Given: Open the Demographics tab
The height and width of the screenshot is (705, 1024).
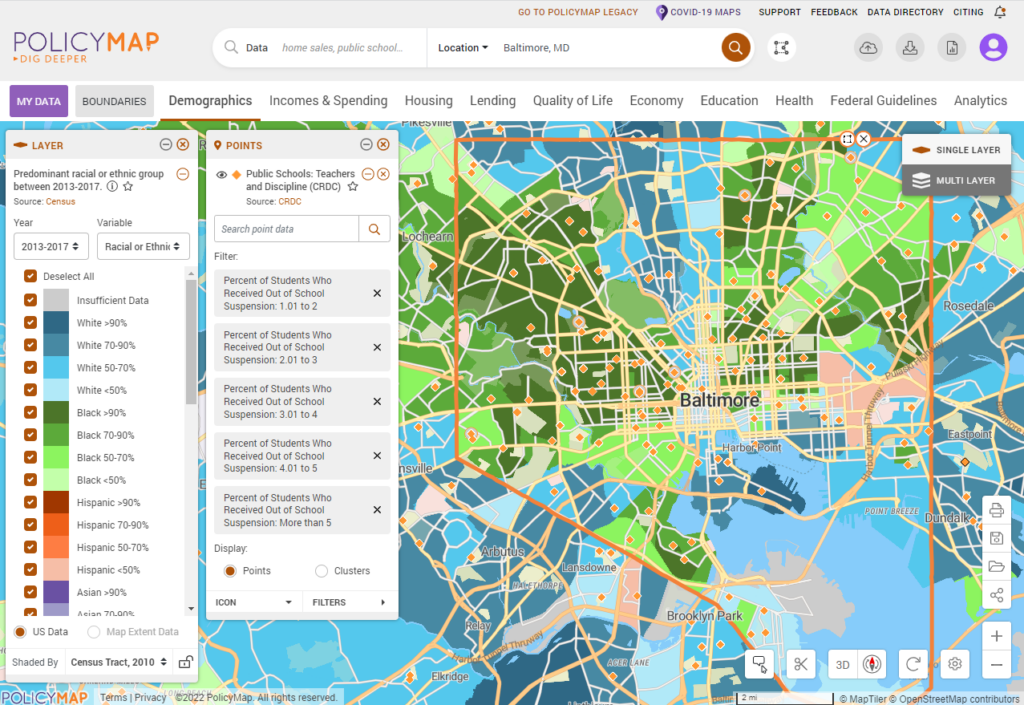Looking at the screenshot, I should tap(210, 101).
